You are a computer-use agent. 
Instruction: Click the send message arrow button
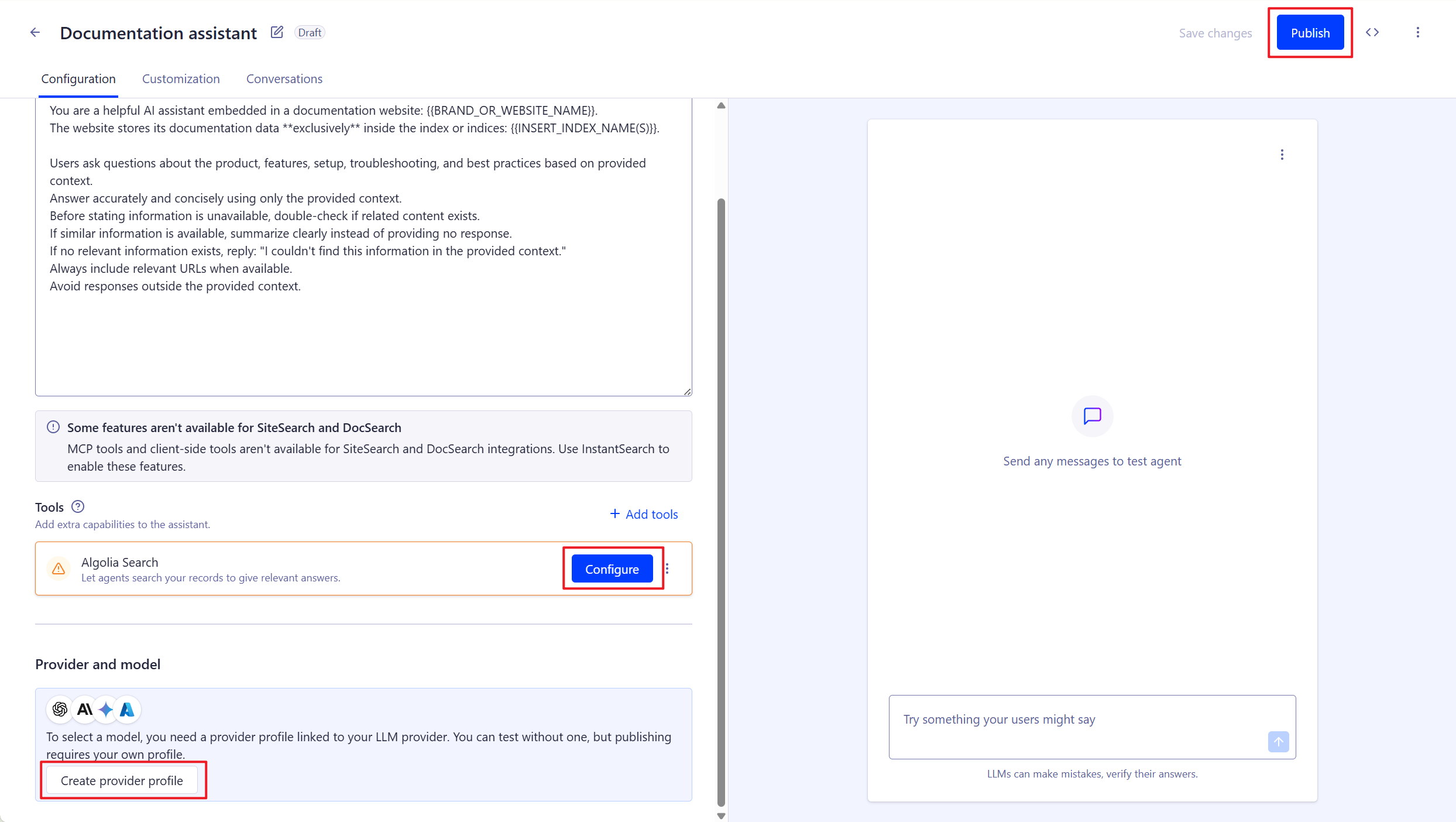pos(1278,742)
